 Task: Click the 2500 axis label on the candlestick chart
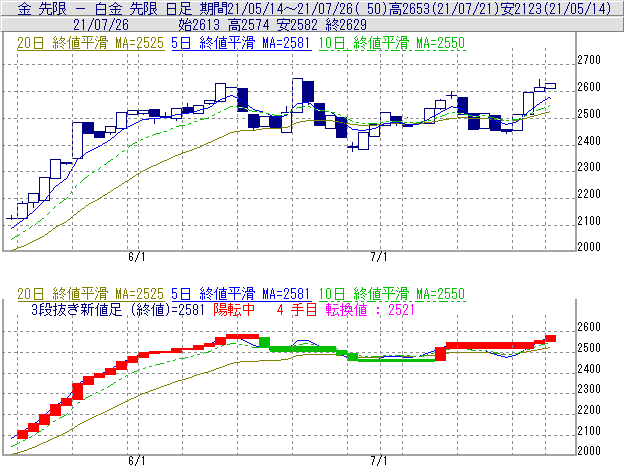(x=589, y=114)
